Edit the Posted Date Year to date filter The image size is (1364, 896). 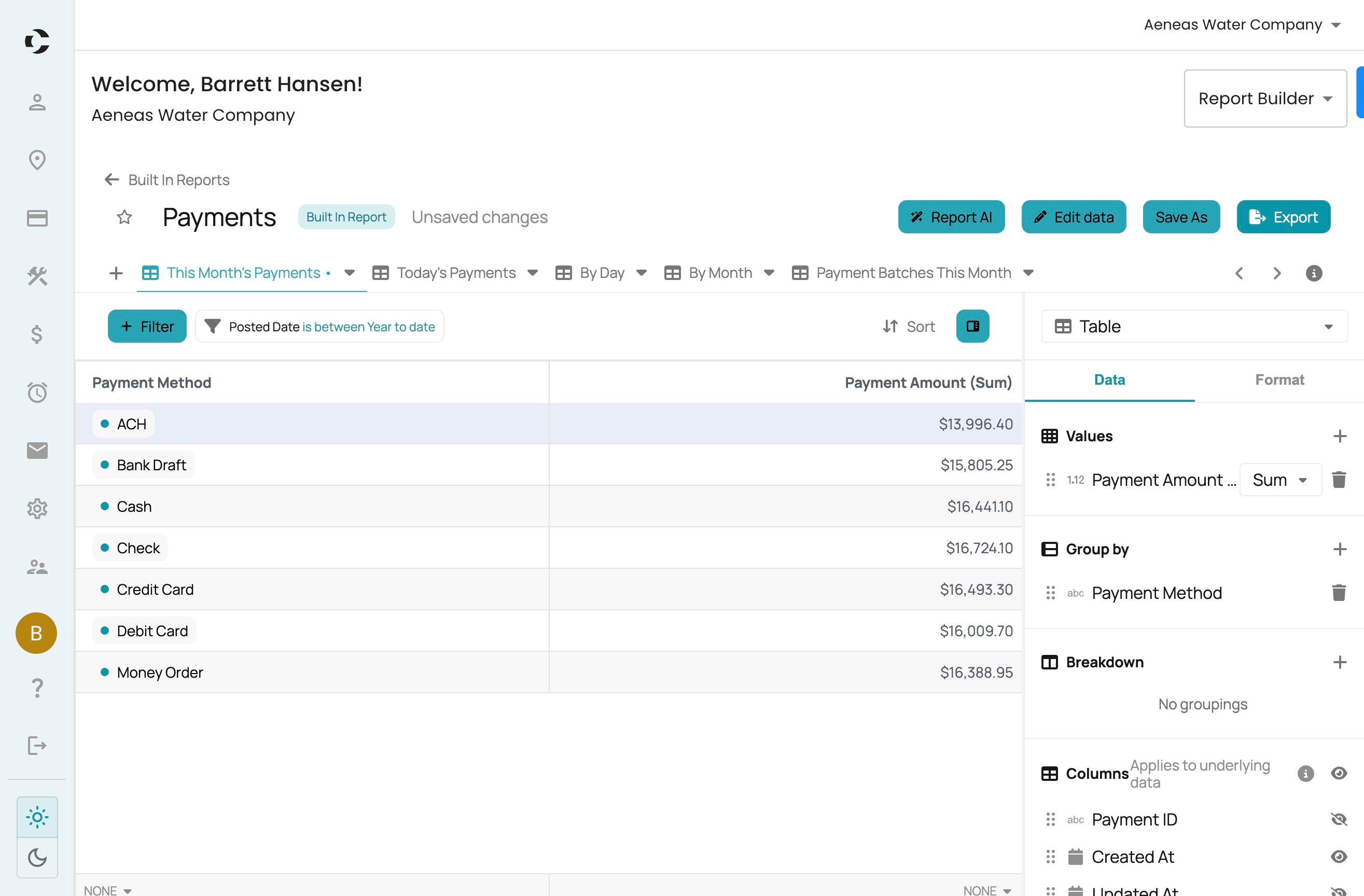tap(320, 327)
